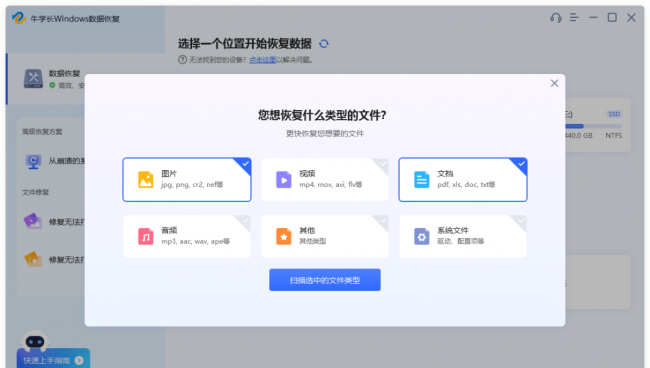Click the yellow picture file icon
Screen dimensions: 650x368
(146, 179)
